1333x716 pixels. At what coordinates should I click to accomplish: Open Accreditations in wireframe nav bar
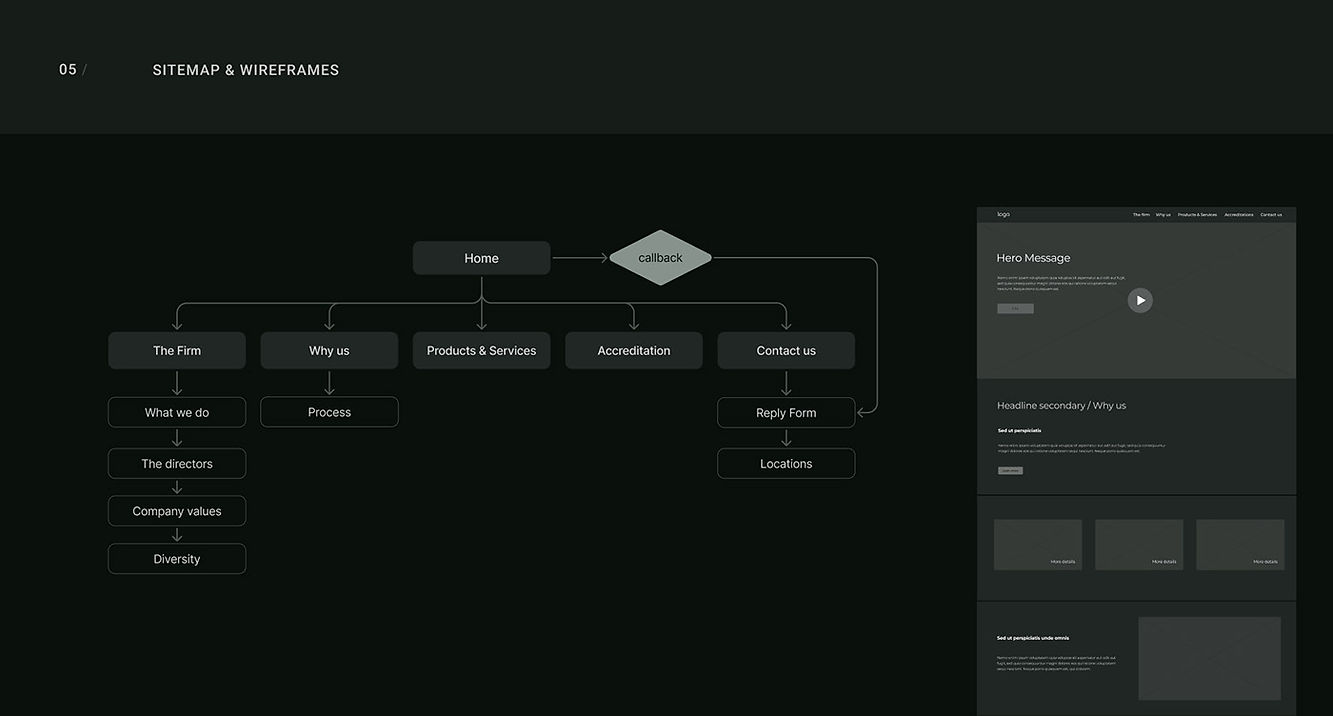[x=1238, y=215]
